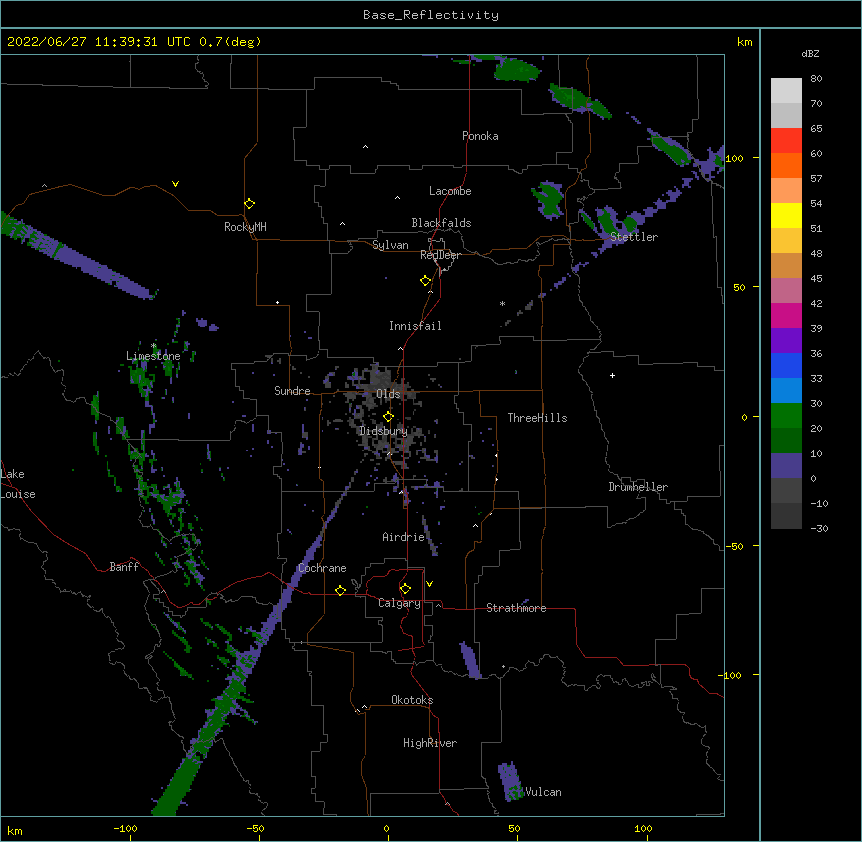Click the Banff town label
This screenshot has height=842, width=862.
124,567
